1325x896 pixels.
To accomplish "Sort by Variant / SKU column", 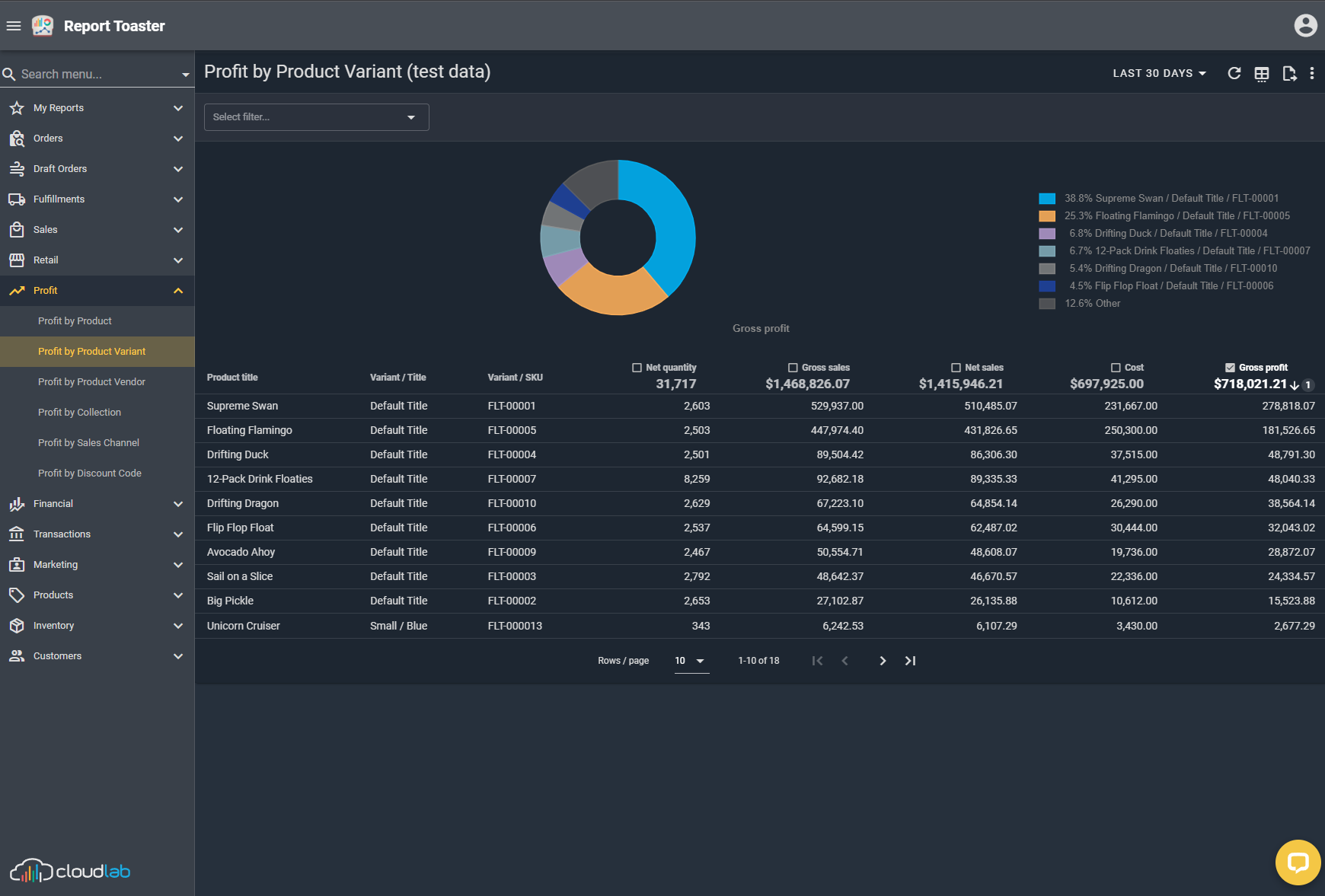I will coord(516,378).
